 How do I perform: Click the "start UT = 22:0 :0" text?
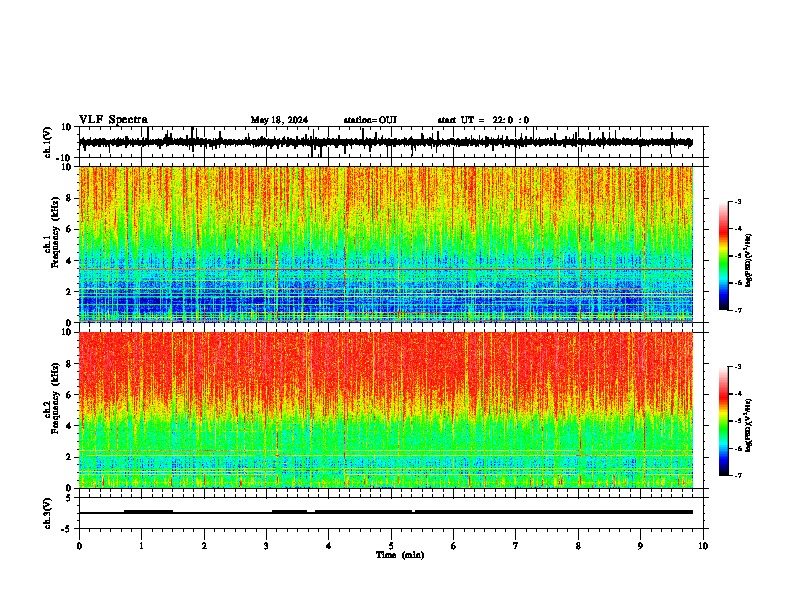[483, 120]
